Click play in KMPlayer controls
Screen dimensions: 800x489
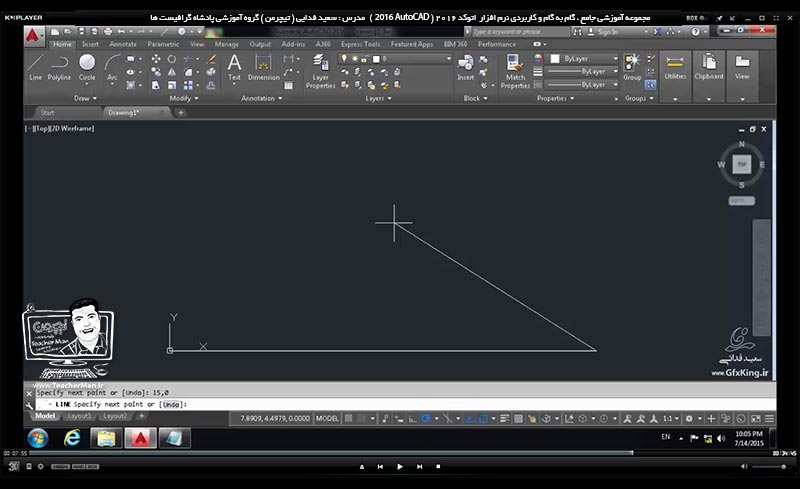pos(399,467)
